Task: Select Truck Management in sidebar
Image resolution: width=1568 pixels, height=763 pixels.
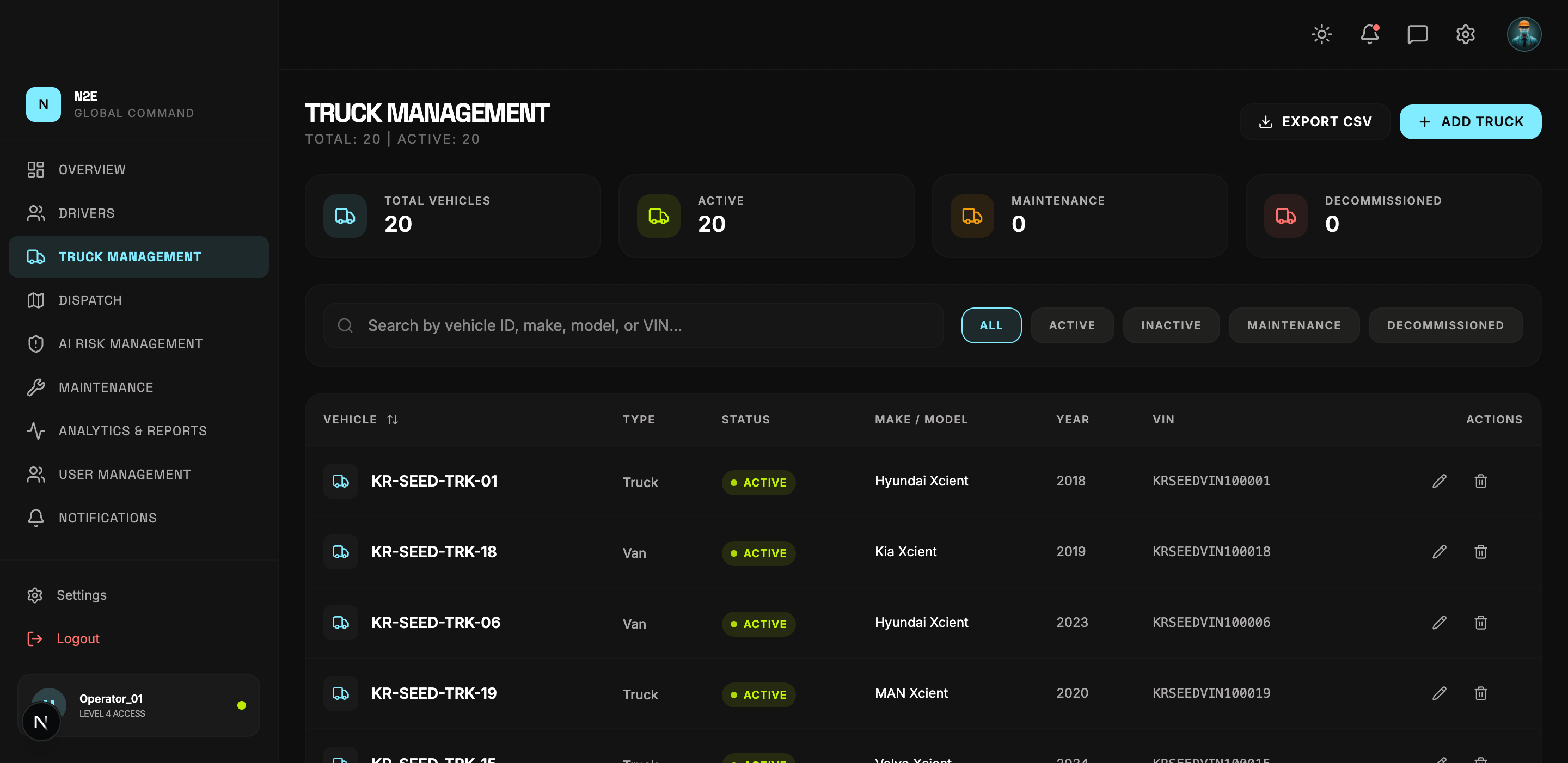Action: pyautogui.click(x=139, y=257)
